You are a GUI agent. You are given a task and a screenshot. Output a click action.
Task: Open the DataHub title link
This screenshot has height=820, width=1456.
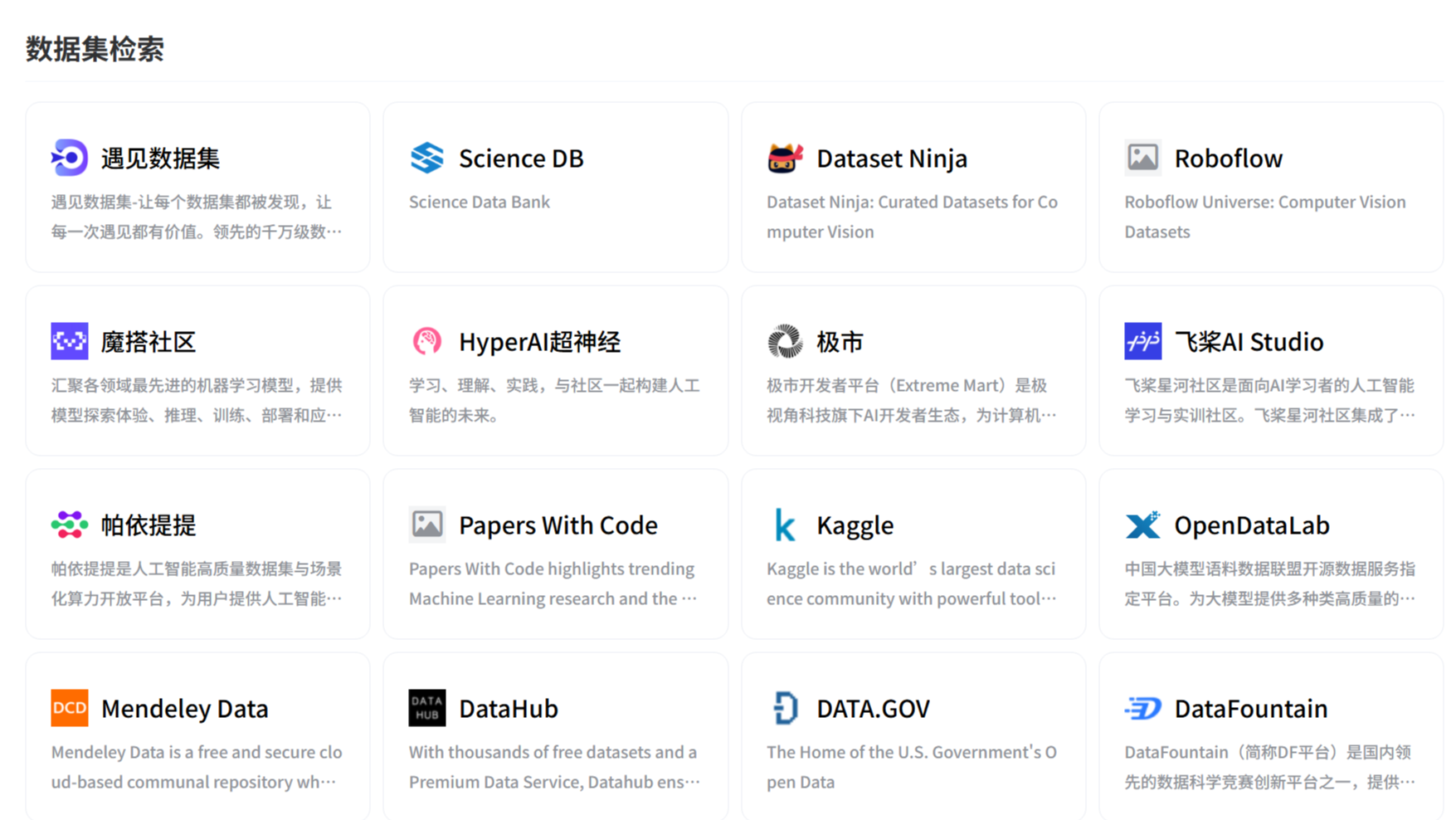click(509, 709)
